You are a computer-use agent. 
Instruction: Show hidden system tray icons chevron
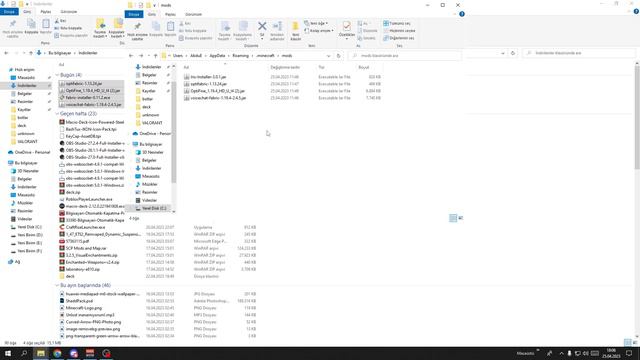point(561,353)
